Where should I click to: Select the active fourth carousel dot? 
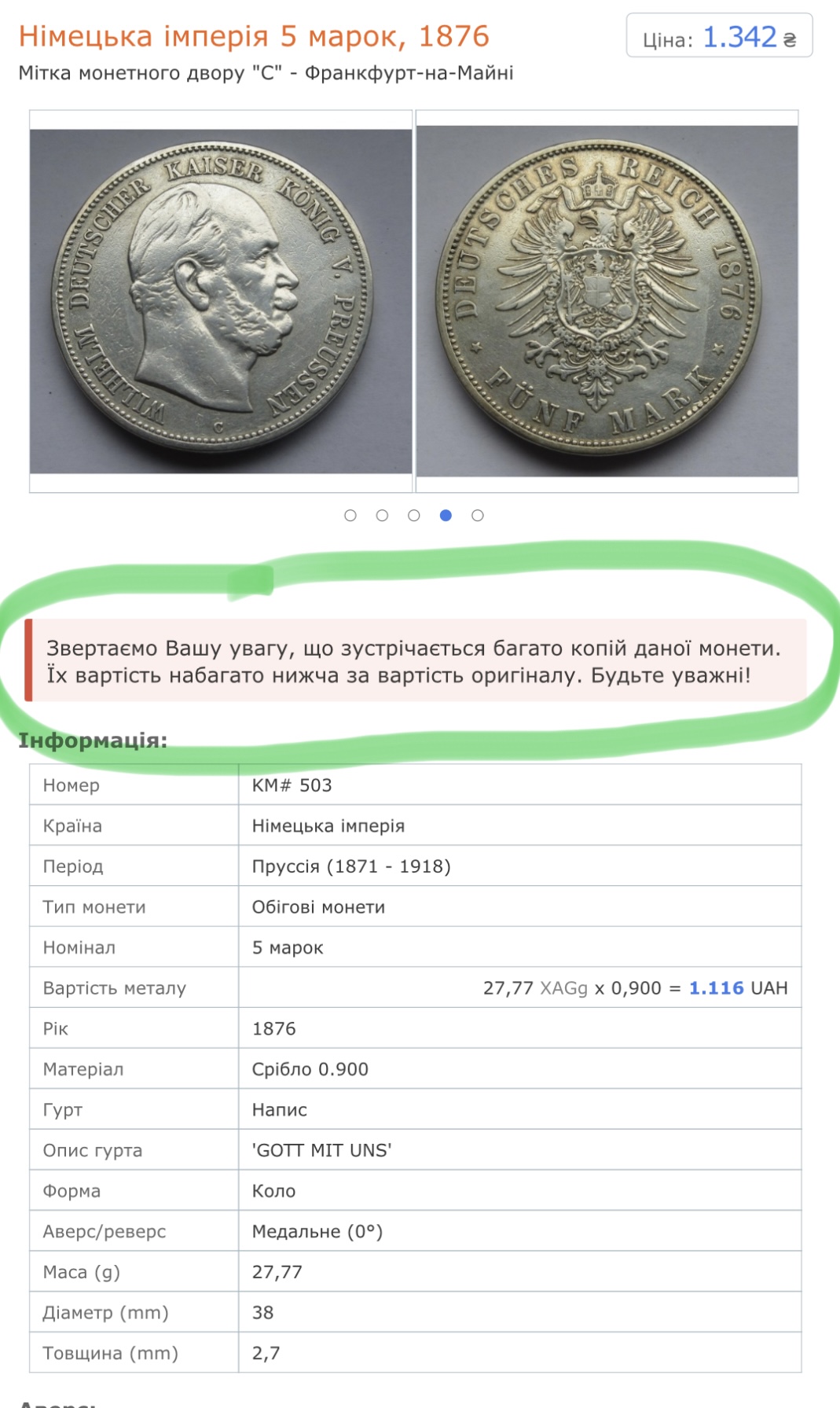coord(446,516)
